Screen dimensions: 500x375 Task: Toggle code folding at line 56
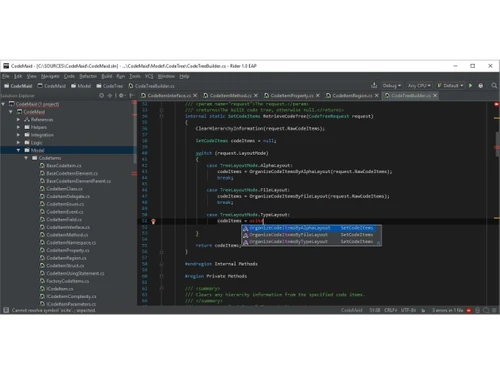coord(161,252)
